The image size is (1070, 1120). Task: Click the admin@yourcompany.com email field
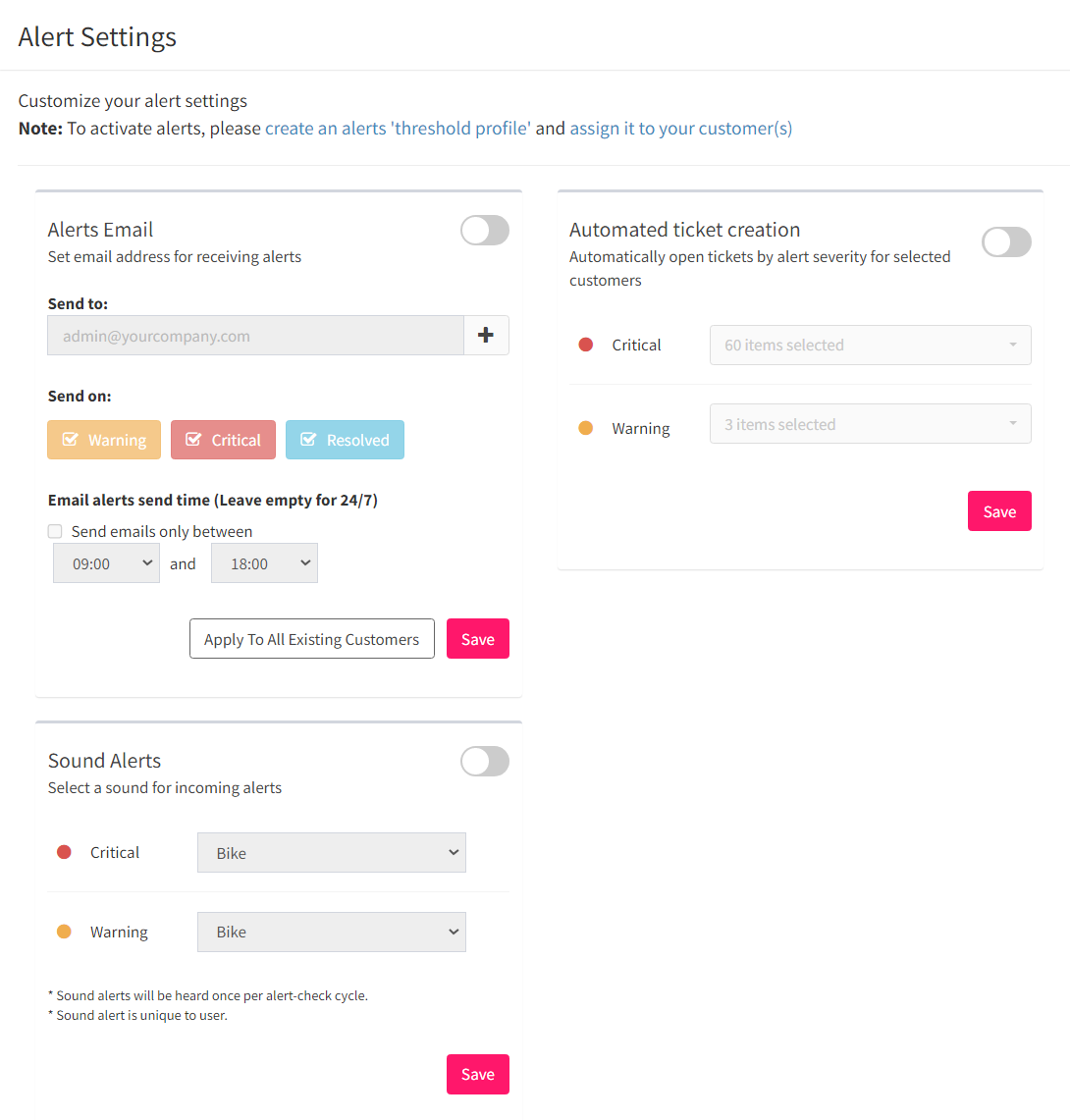[255, 336]
